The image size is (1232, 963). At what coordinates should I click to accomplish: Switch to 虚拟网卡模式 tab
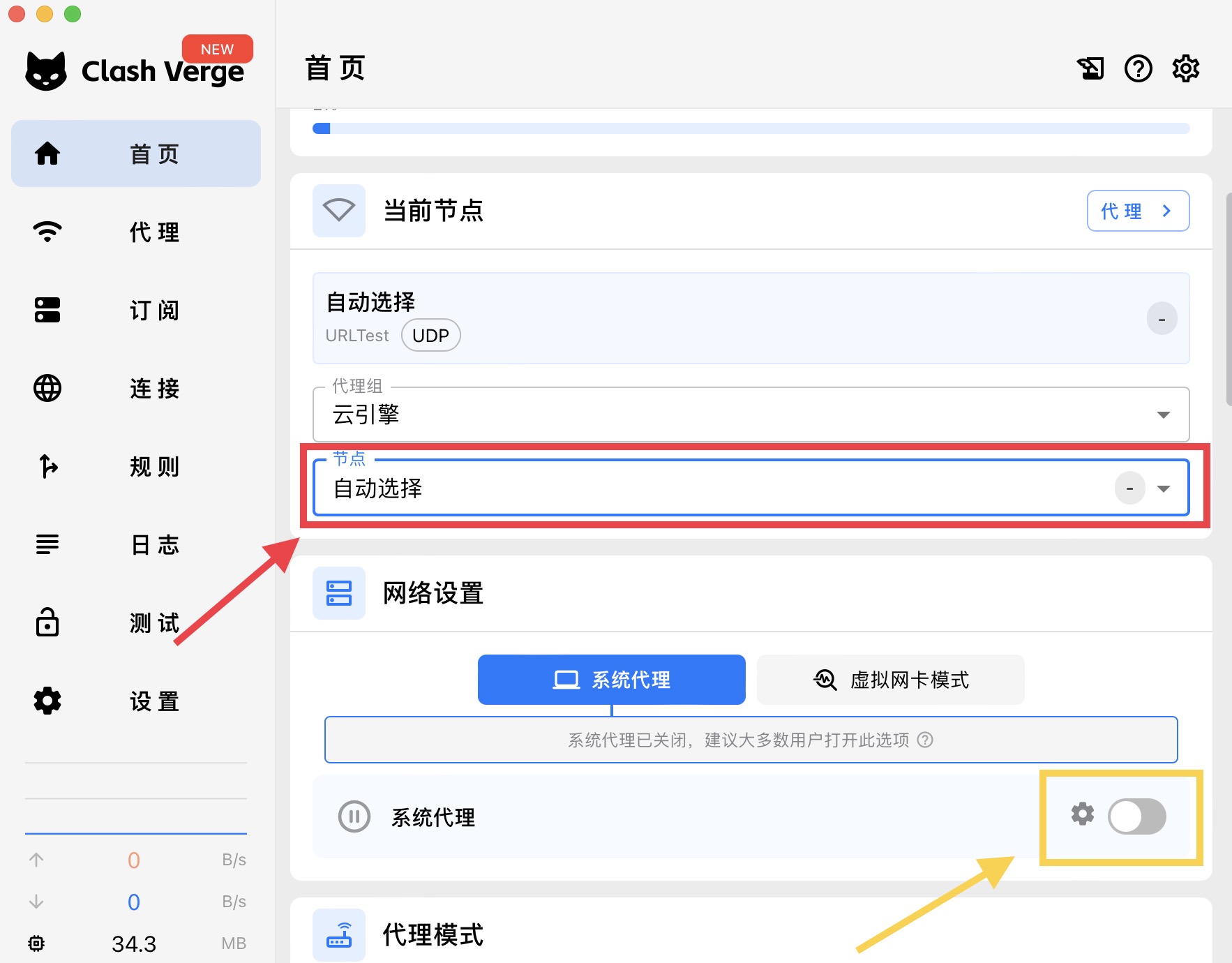890,680
